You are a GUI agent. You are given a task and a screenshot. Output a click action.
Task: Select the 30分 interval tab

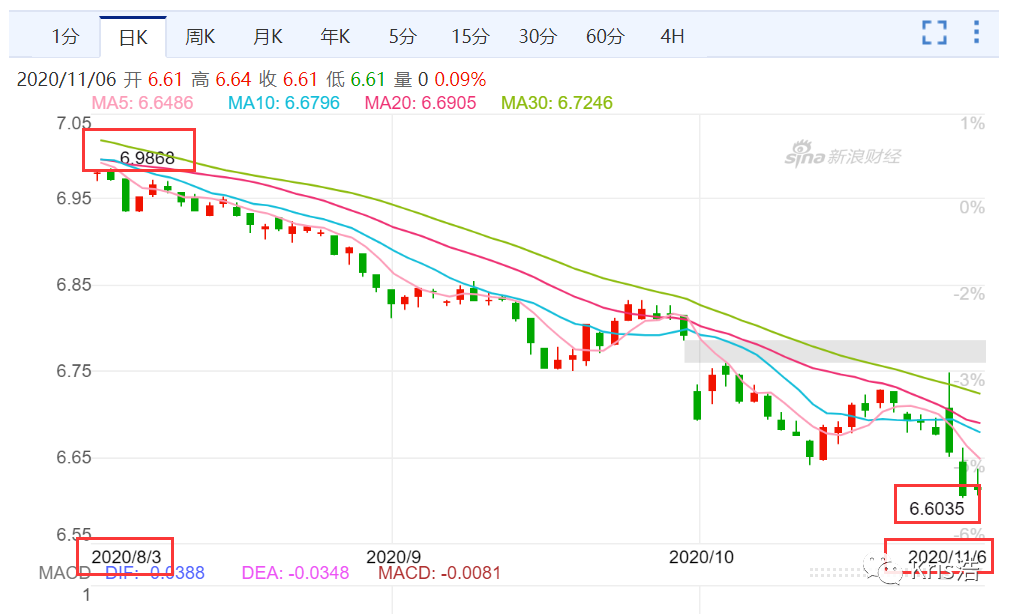[538, 37]
